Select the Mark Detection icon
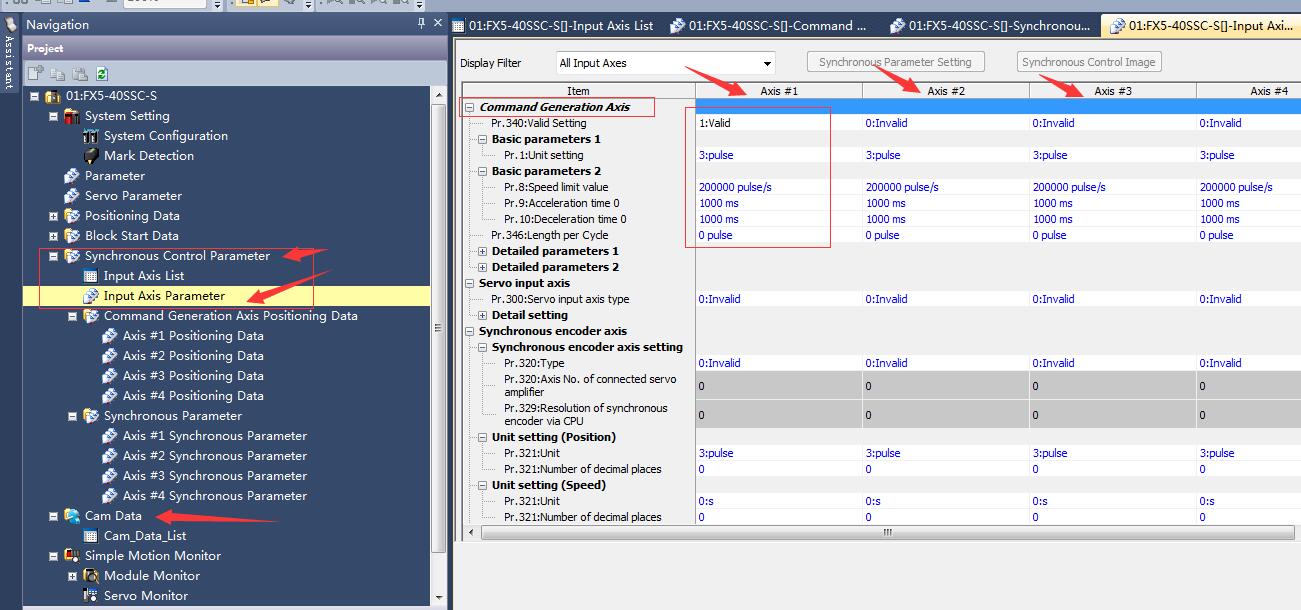This screenshot has width=1301, height=610. [x=91, y=156]
